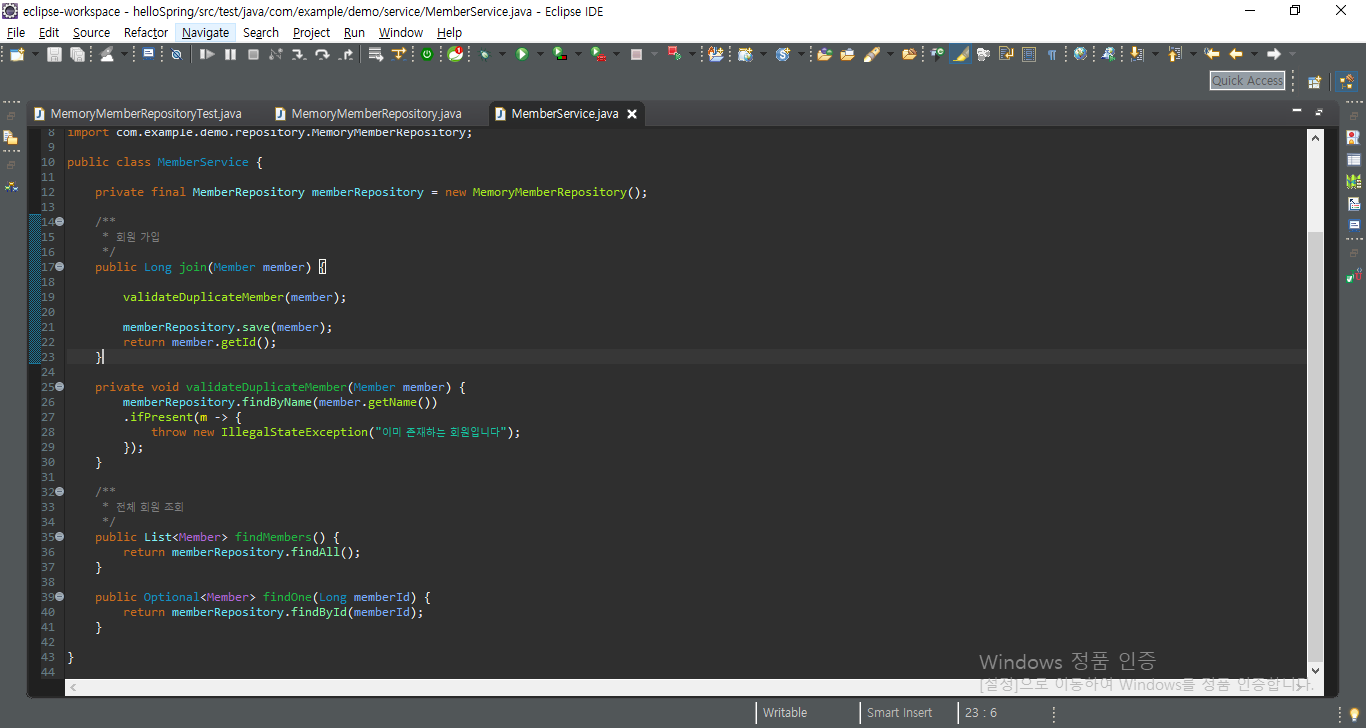Click the Quick Access search field
The image size is (1366, 728).
(x=1247, y=81)
